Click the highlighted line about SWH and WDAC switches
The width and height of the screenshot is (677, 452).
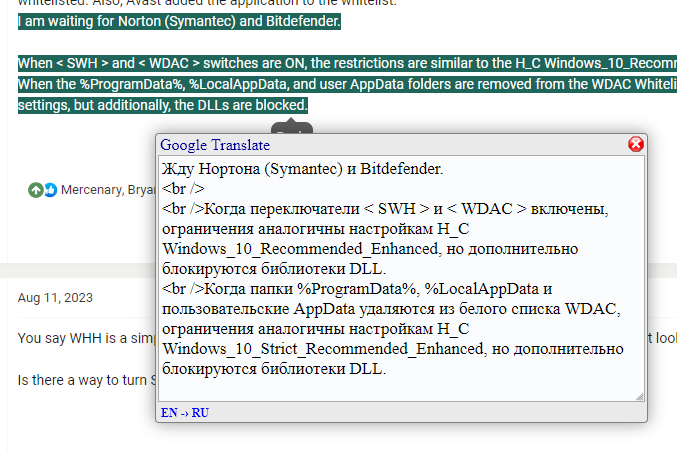pos(347,63)
